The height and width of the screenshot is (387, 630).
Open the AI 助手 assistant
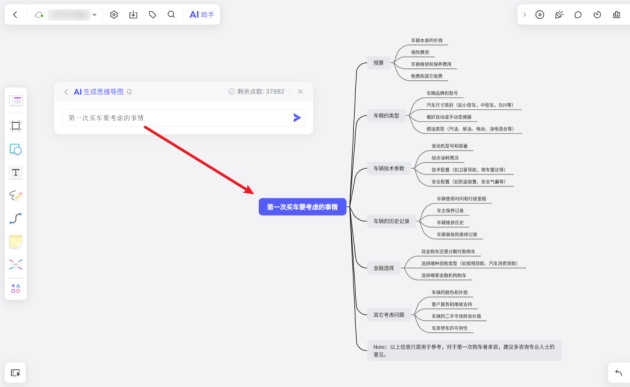coord(202,14)
